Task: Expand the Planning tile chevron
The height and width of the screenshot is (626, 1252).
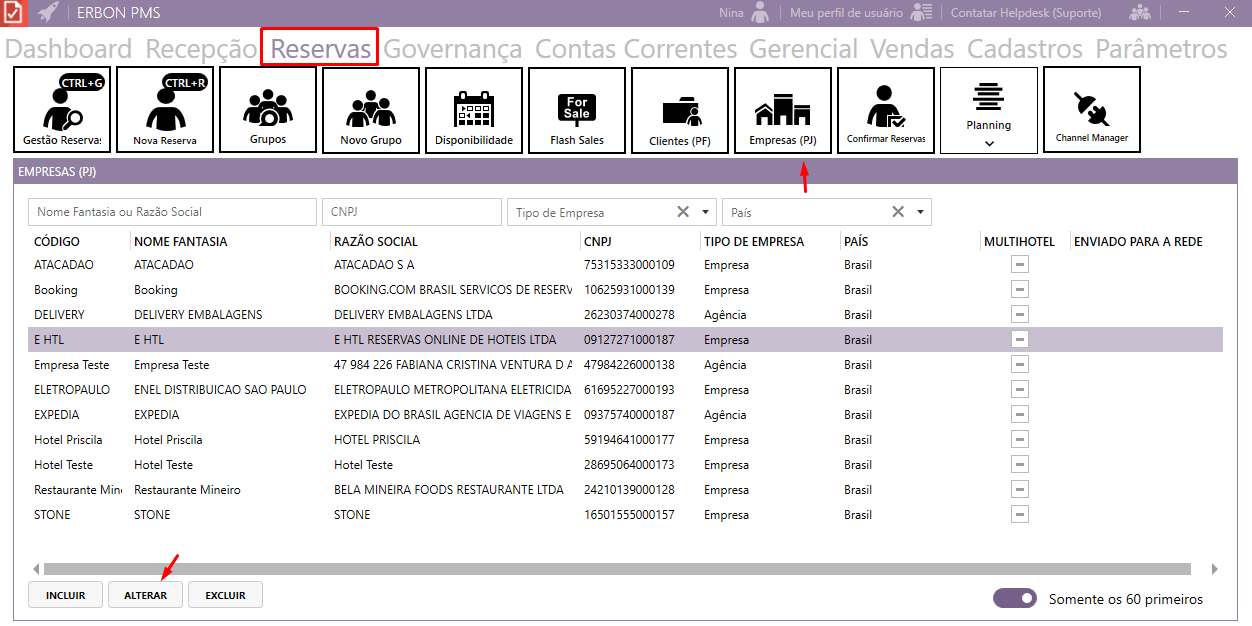Action: tap(989, 143)
